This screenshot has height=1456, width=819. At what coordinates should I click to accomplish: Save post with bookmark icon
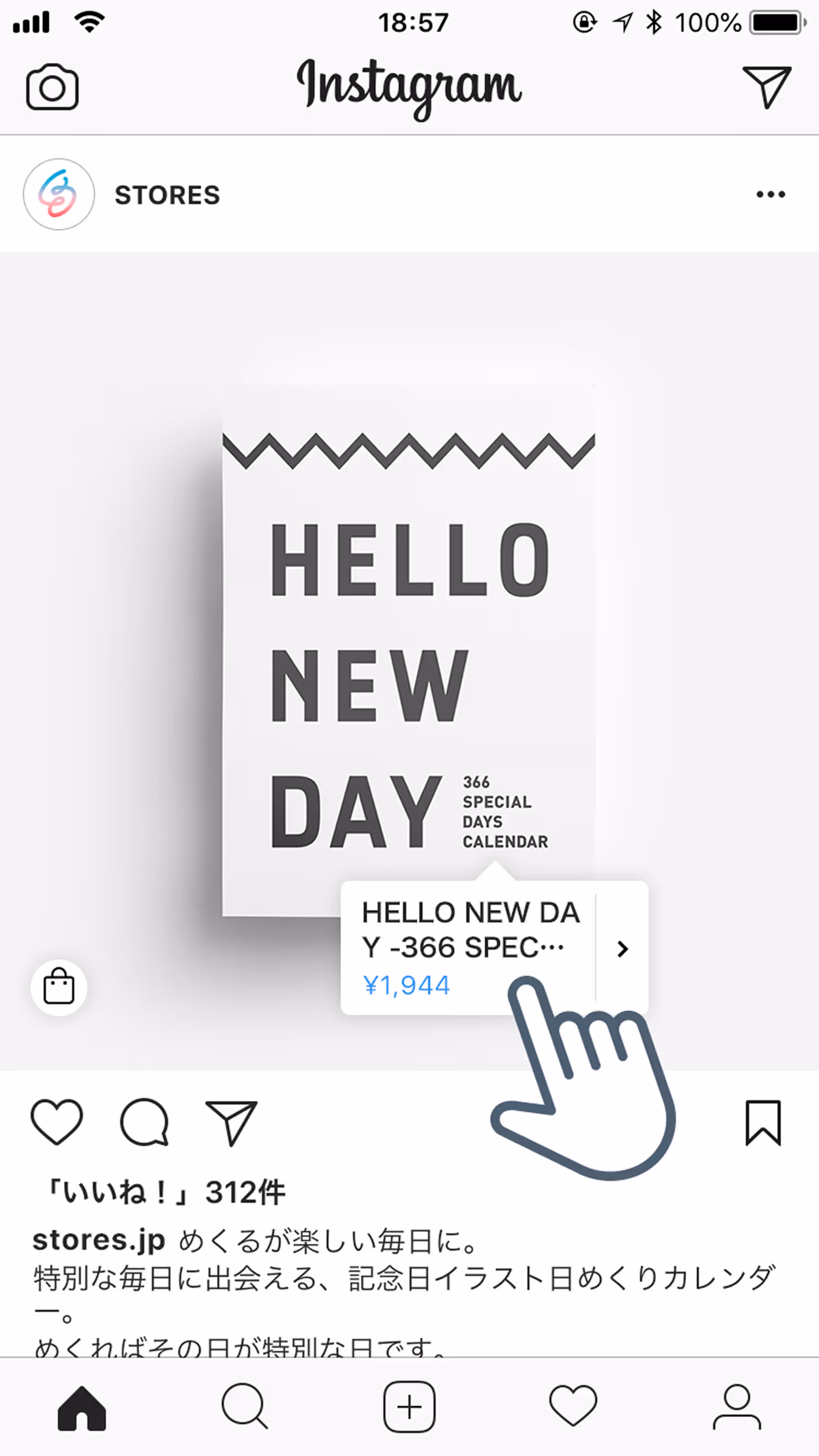coord(763,1123)
